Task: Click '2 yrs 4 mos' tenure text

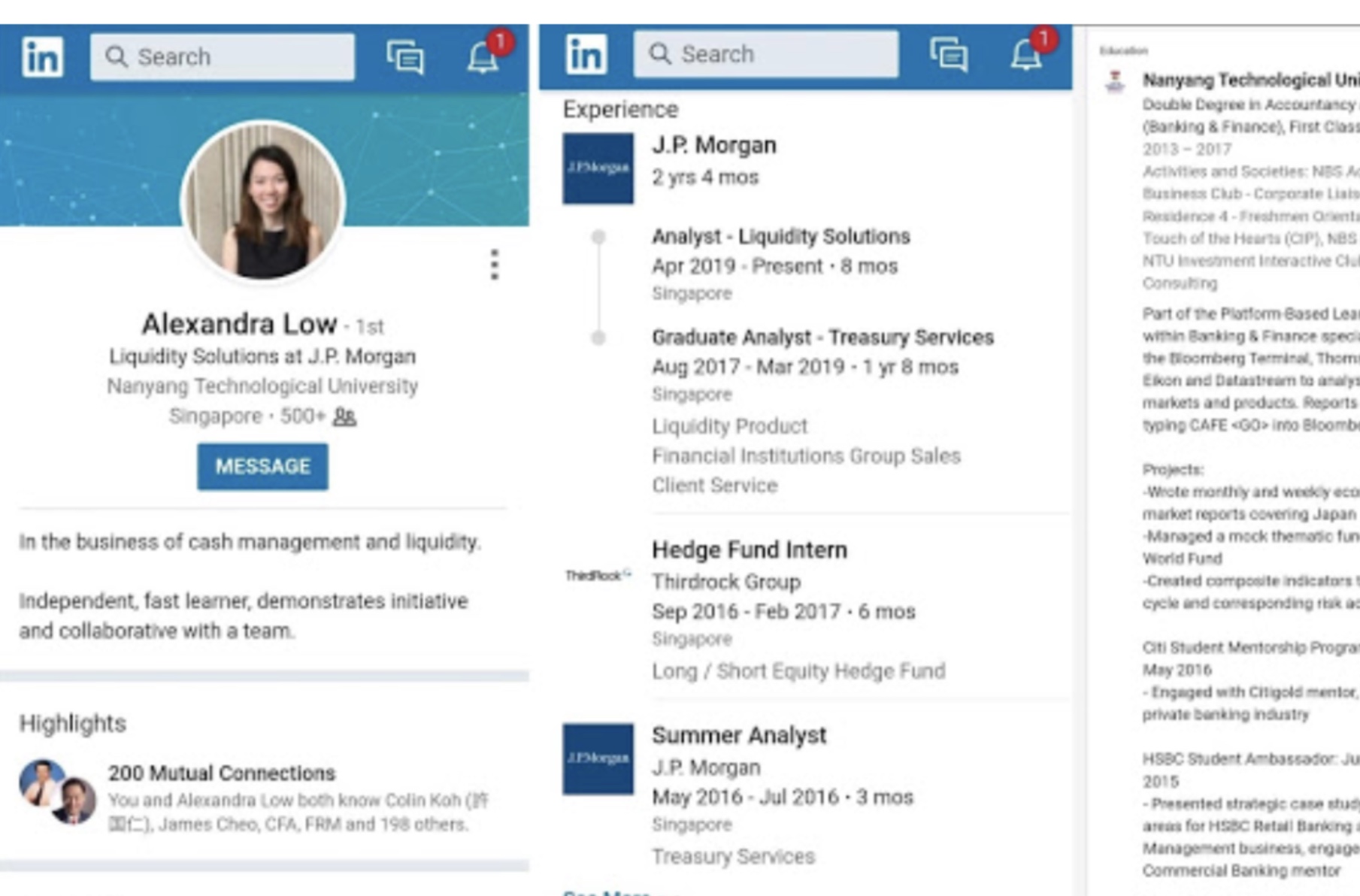Action: point(705,177)
